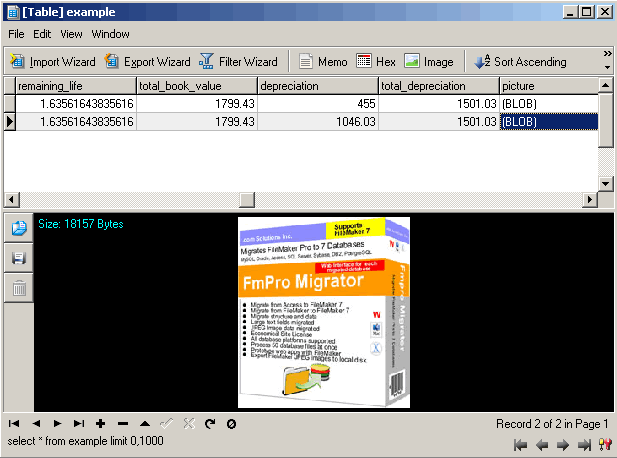Click the horizontal scrollbar thumb
Screen dimensions: 617x458
click(x=247, y=199)
